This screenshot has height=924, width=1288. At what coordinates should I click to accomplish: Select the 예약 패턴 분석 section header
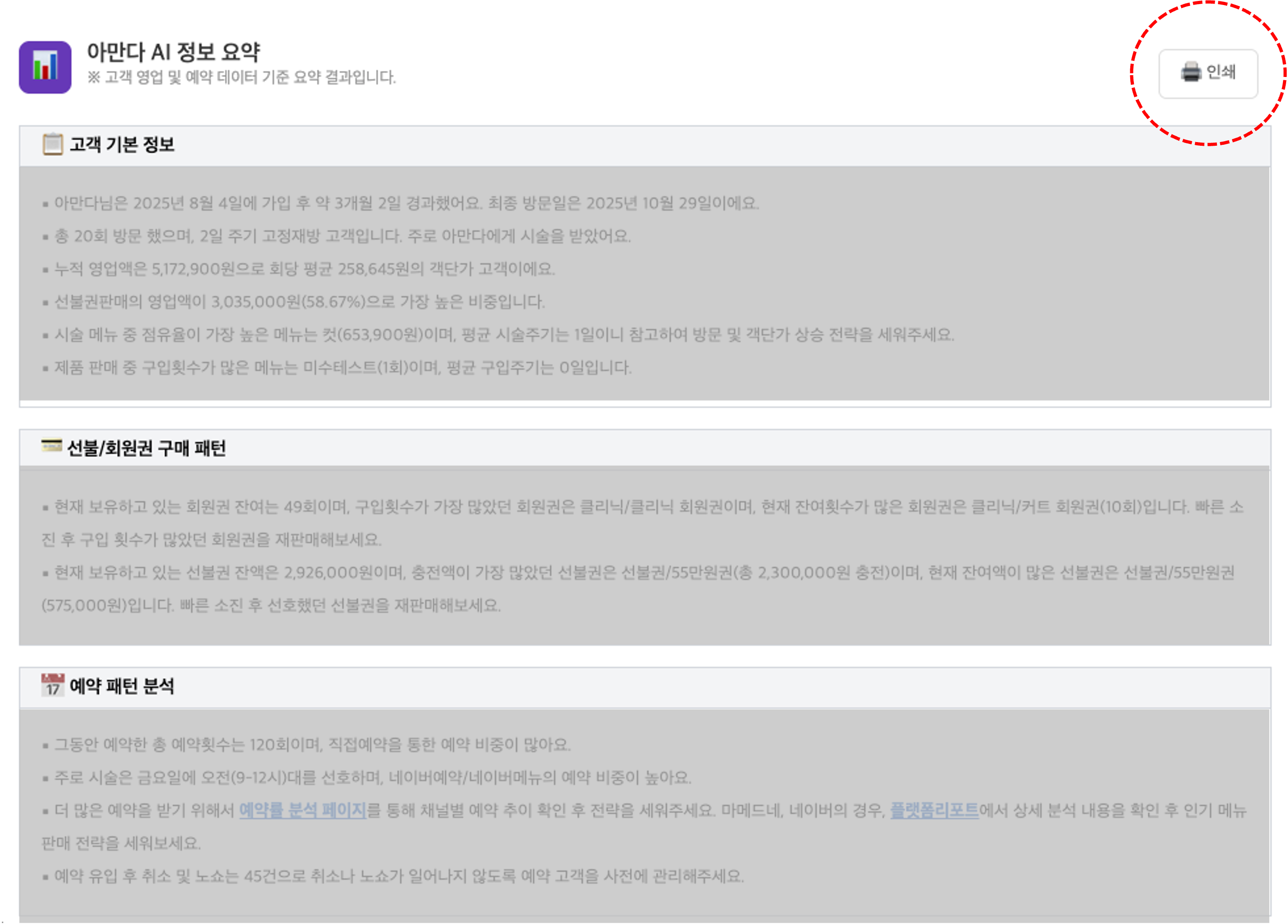pos(122,686)
